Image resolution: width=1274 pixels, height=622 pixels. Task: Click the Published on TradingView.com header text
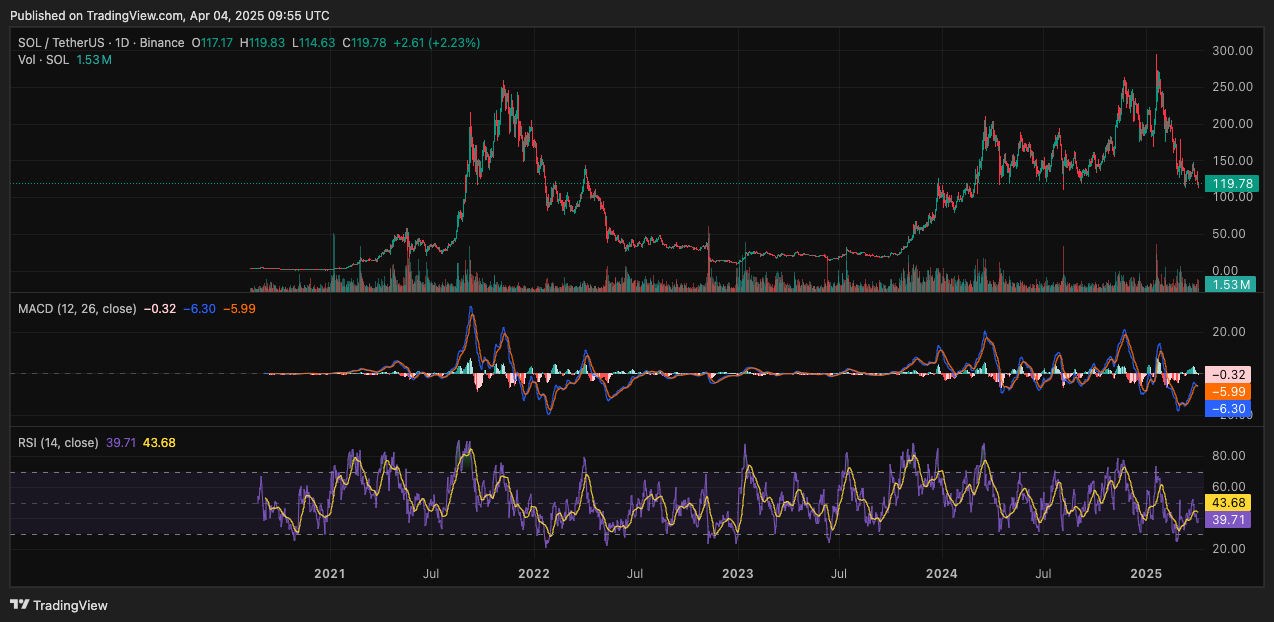tap(169, 16)
